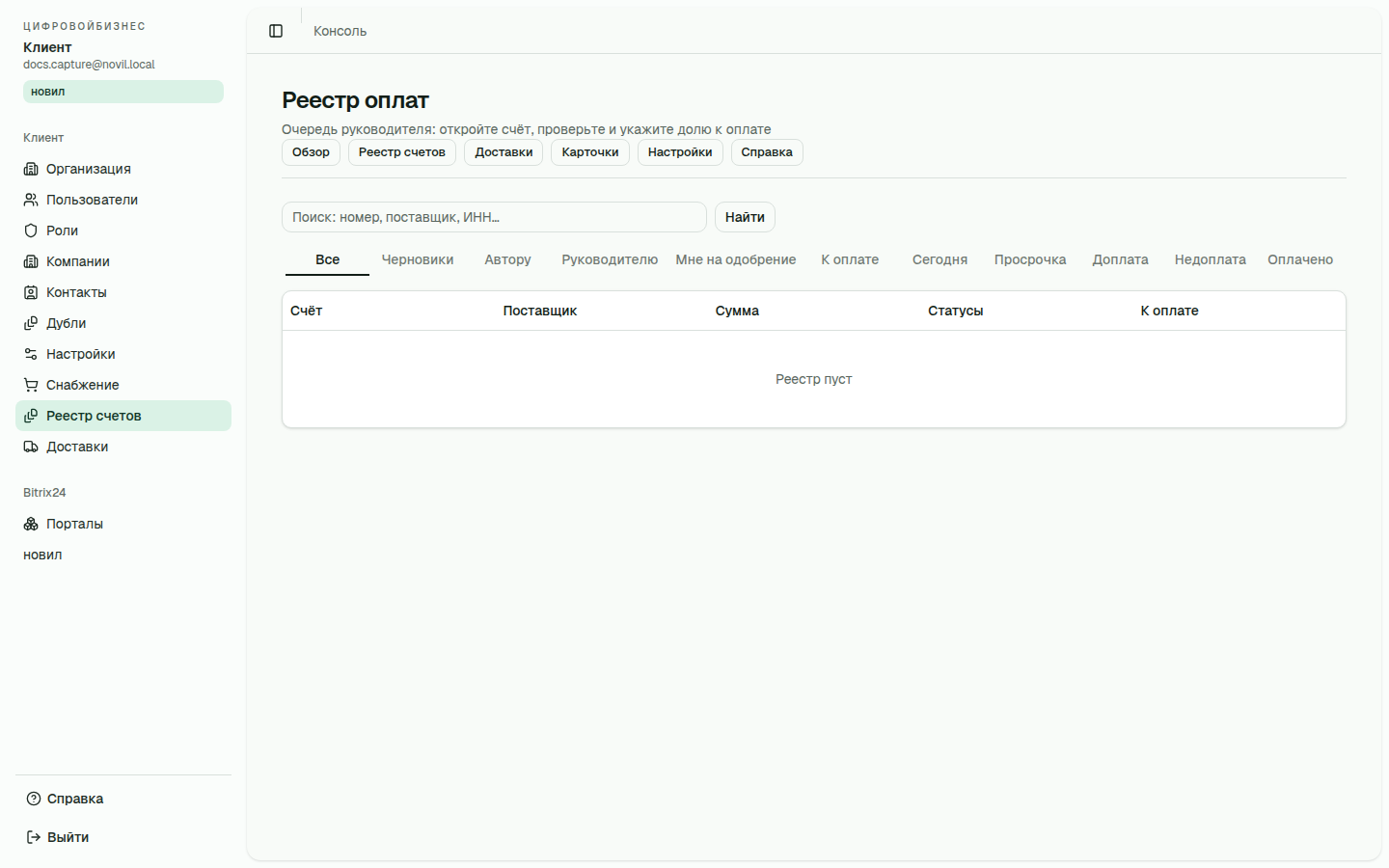Select the Просрочка tab
1389x868 pixels.
tap(1030, 259)
